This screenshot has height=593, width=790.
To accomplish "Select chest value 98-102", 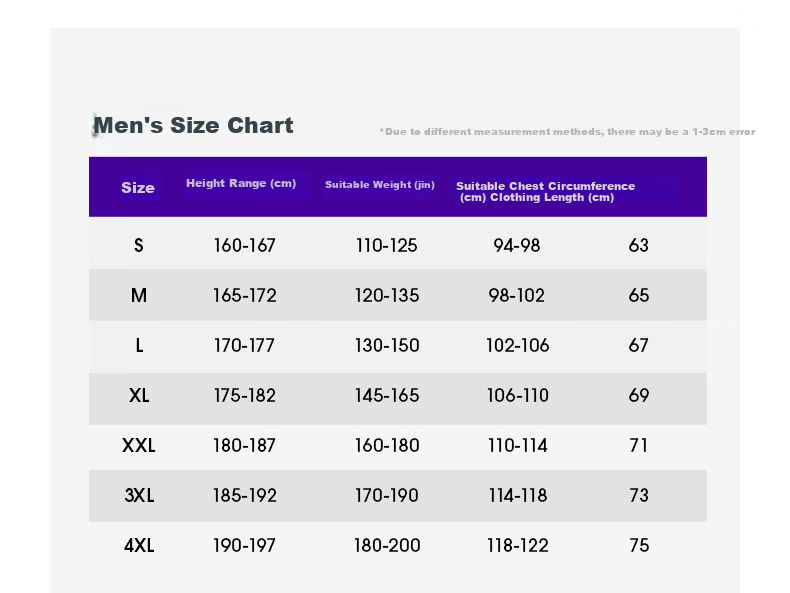I will (x=516, y=295).
